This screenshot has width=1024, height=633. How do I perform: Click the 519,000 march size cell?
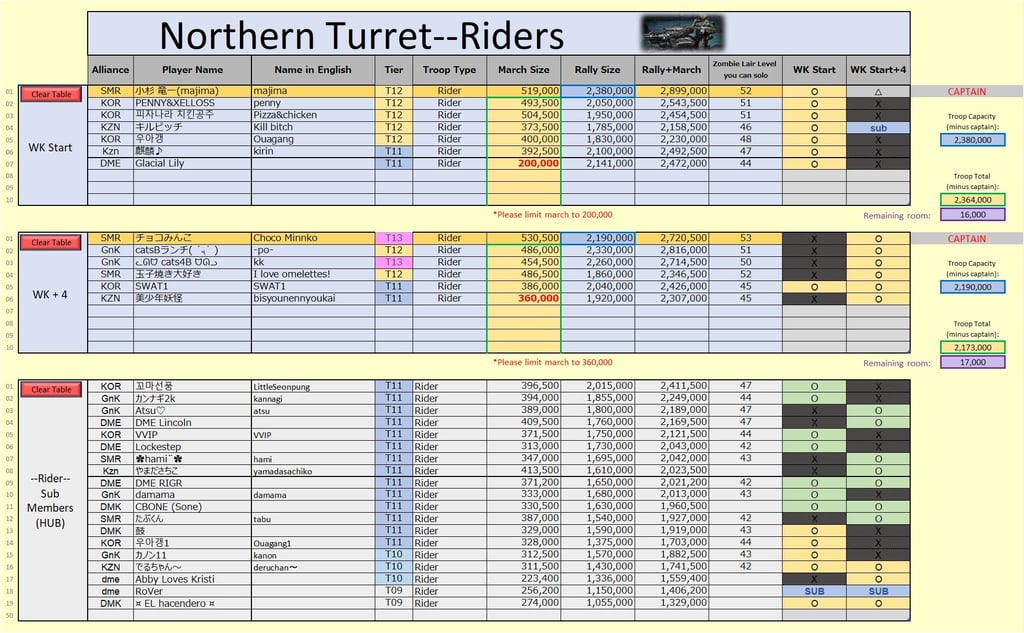[524, 91]
